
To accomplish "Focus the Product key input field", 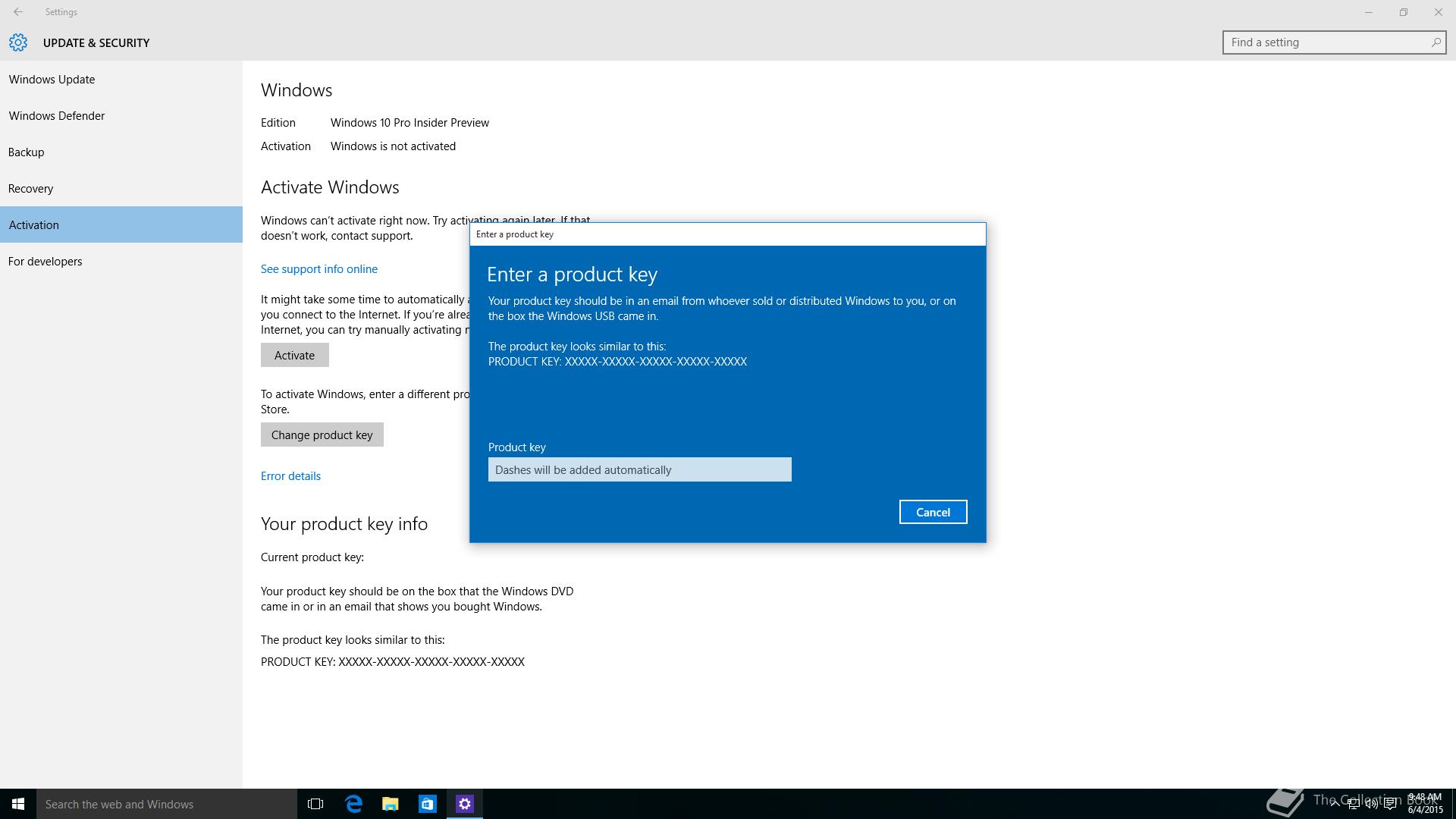I will [639, 469].
